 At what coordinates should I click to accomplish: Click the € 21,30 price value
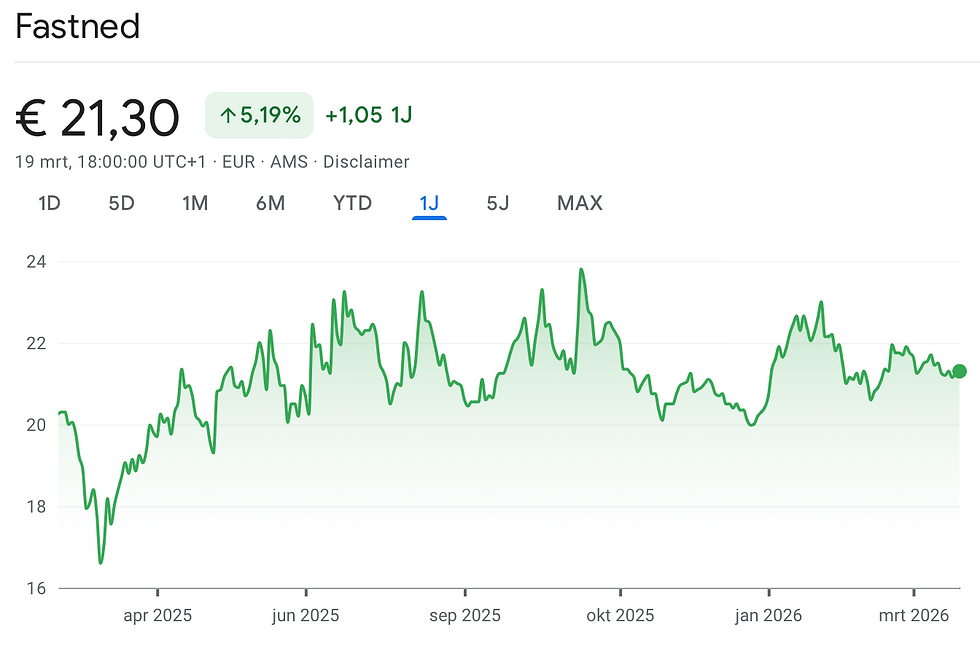(x=98, y=117)
